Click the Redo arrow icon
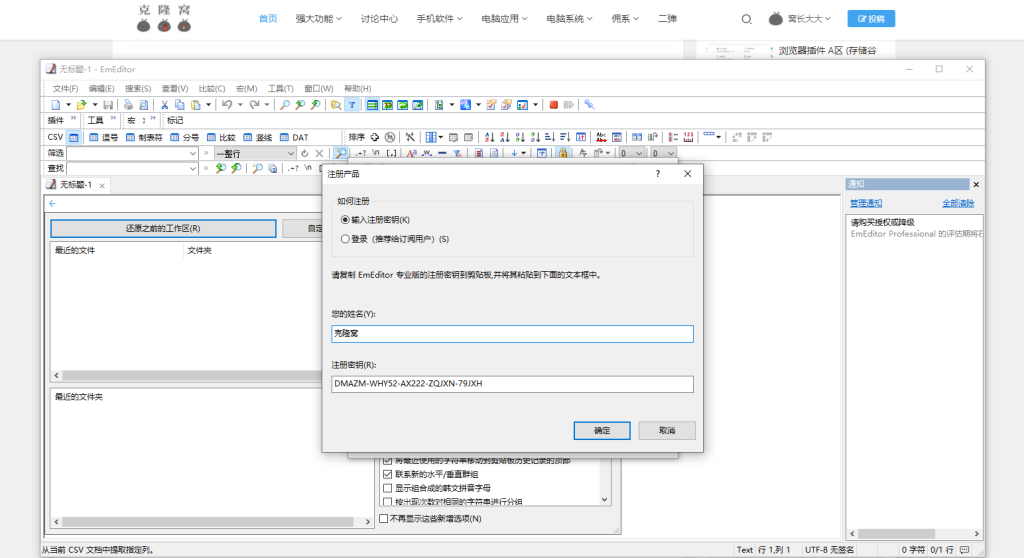1024x558 pixels. 254,105
